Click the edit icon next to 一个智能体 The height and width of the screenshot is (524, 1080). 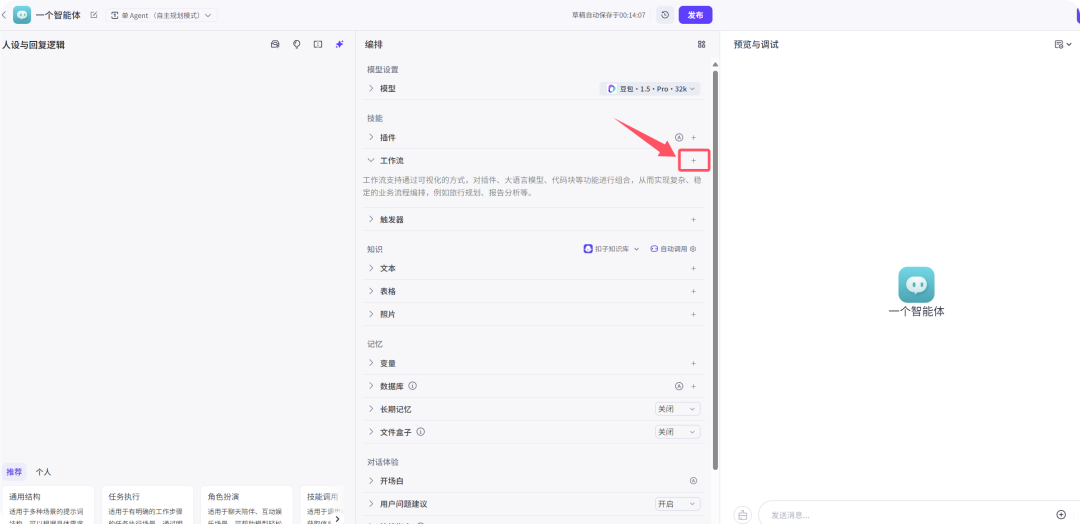pos(94,15)
